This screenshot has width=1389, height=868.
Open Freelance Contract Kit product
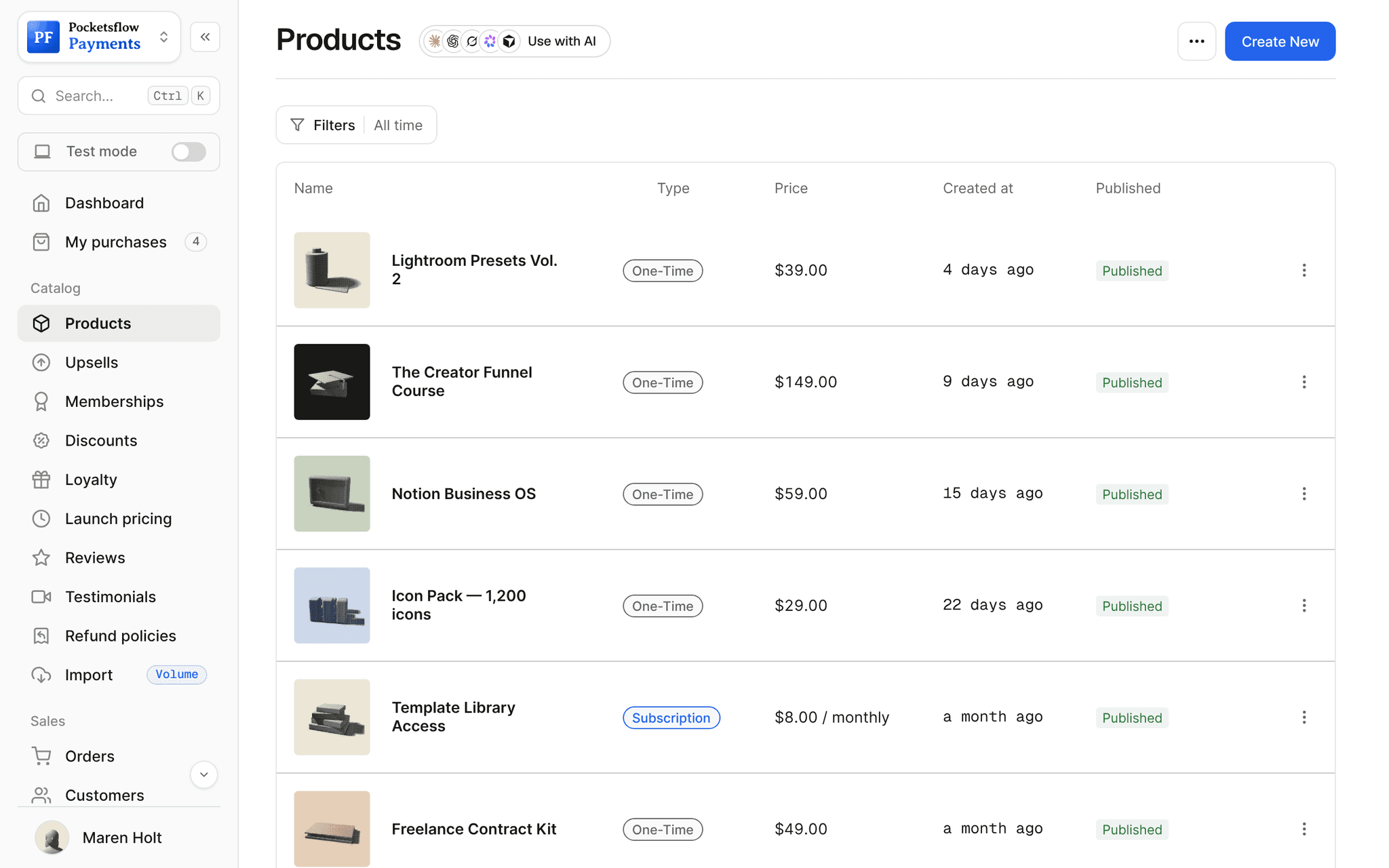coord(474,829)
